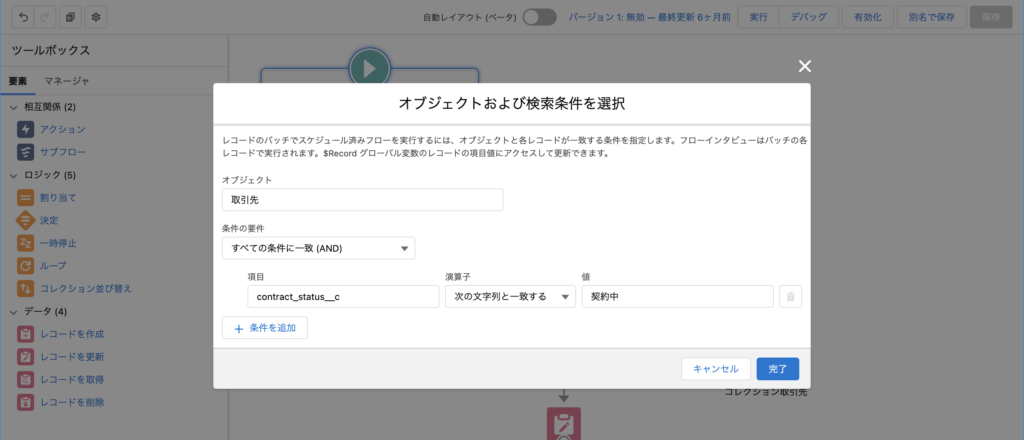Image resolution: width=1024 pixels, height=440 pixels.
Task: Click the キャンセル button
Action: [715, 369]
